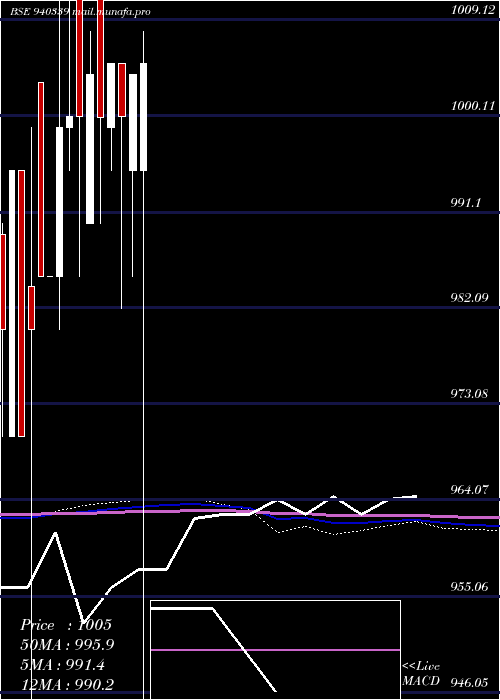Click the <<Live MACD label

(x=421, y=674)
